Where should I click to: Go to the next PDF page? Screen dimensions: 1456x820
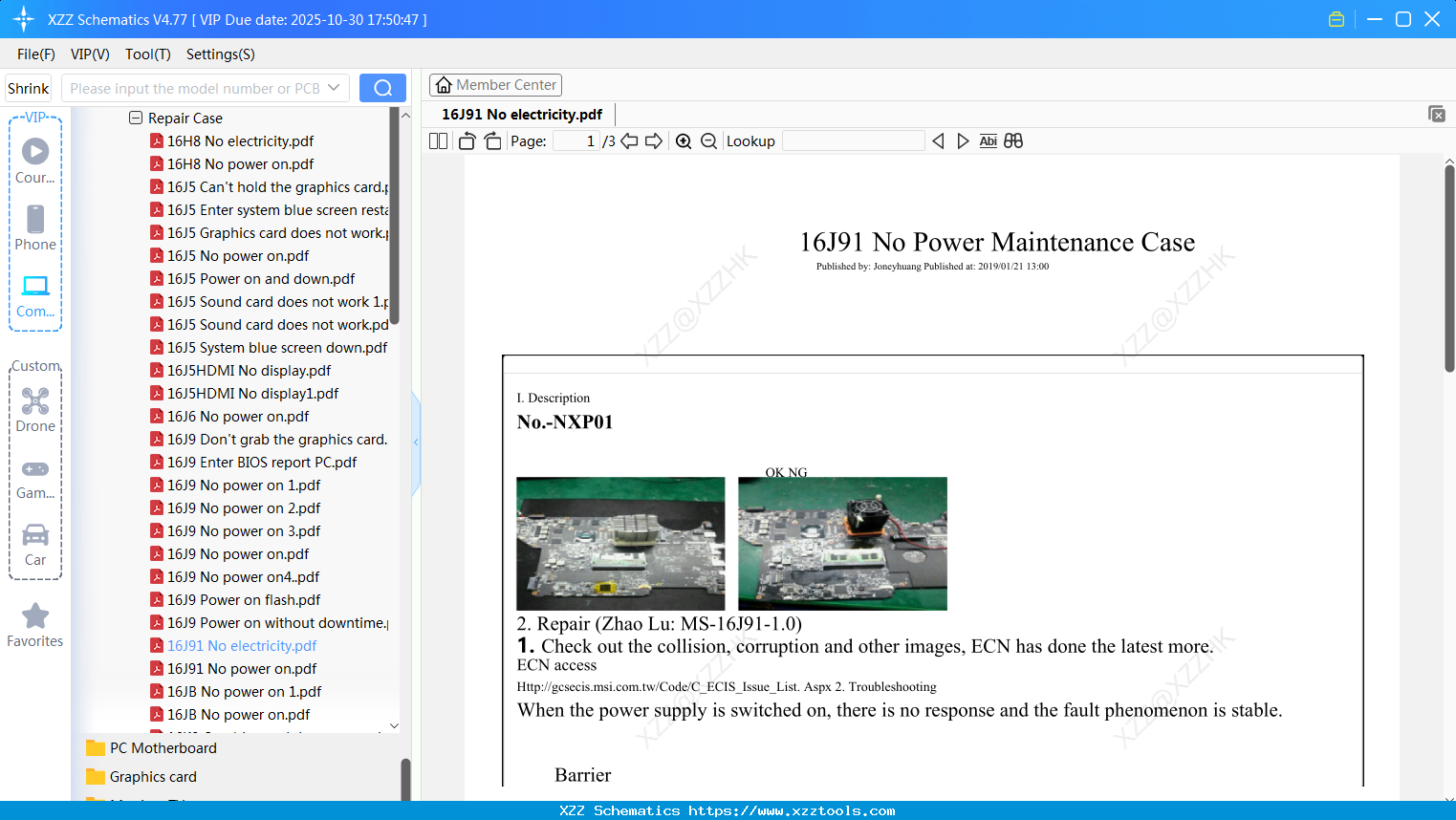[654, 141]
